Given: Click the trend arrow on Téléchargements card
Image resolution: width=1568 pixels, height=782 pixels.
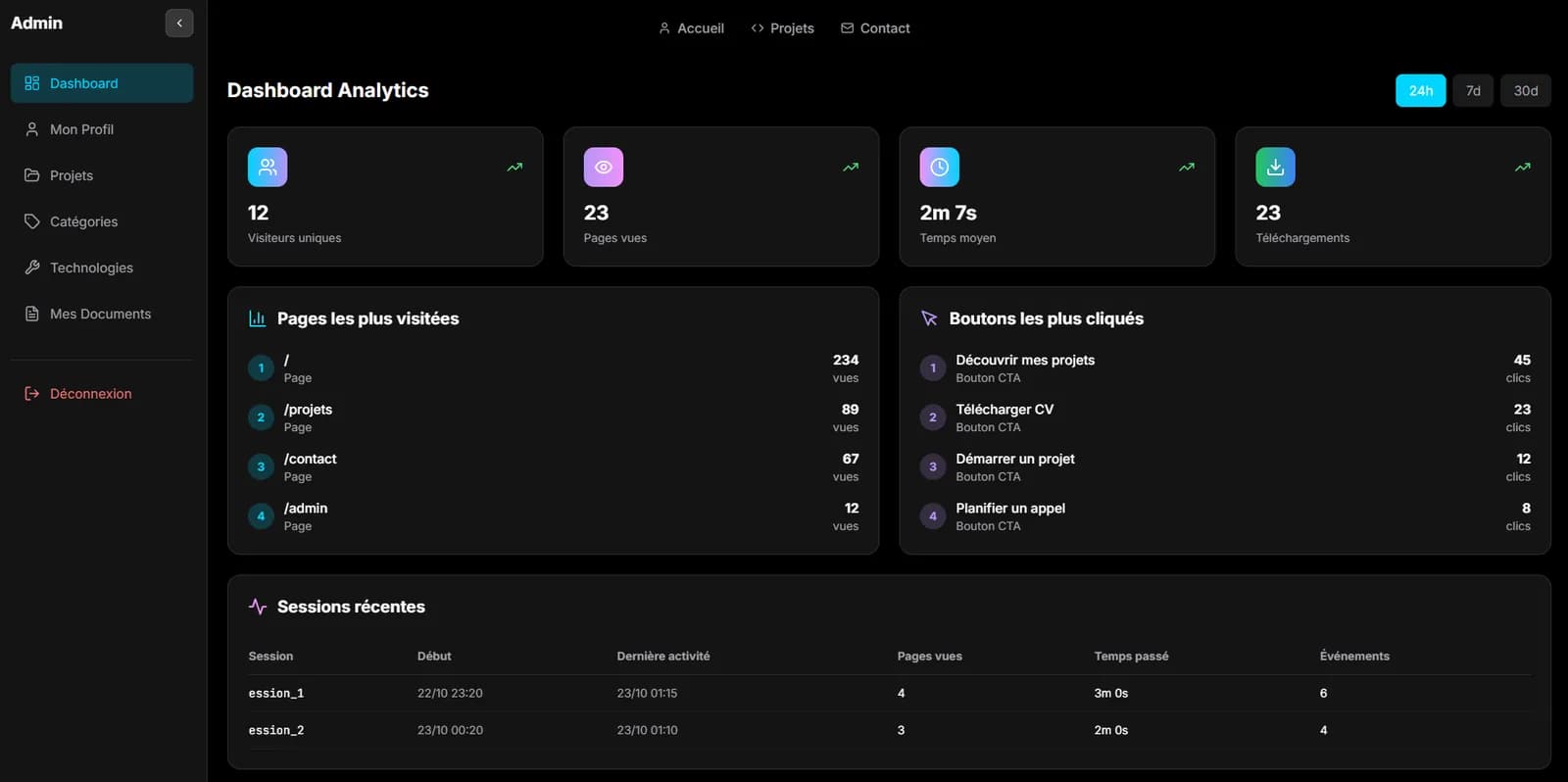Looking at the screenshot, I should [1523, 168].
